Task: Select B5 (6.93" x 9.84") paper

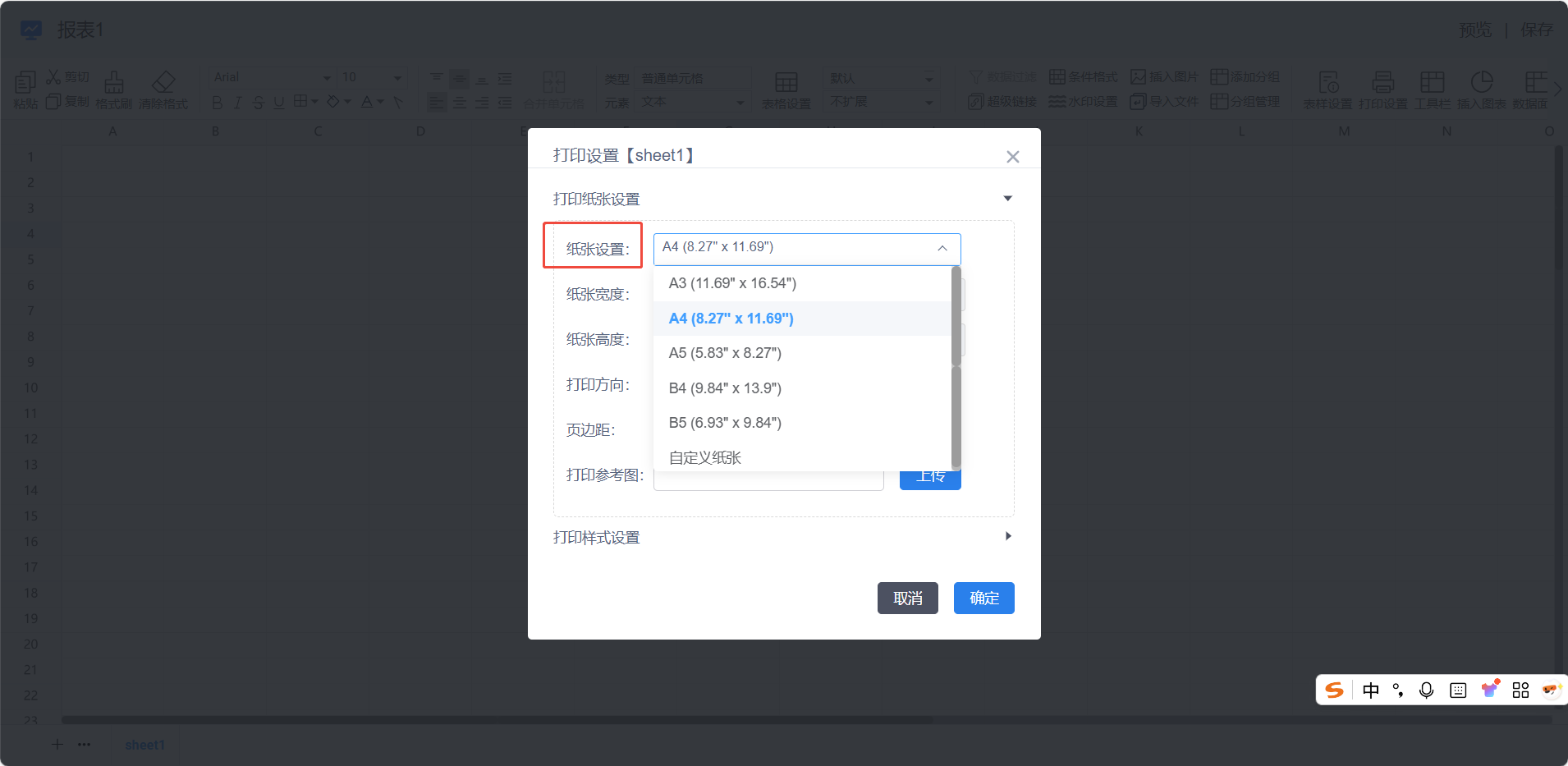Action: pyautogui.click(x=725, y=423)
